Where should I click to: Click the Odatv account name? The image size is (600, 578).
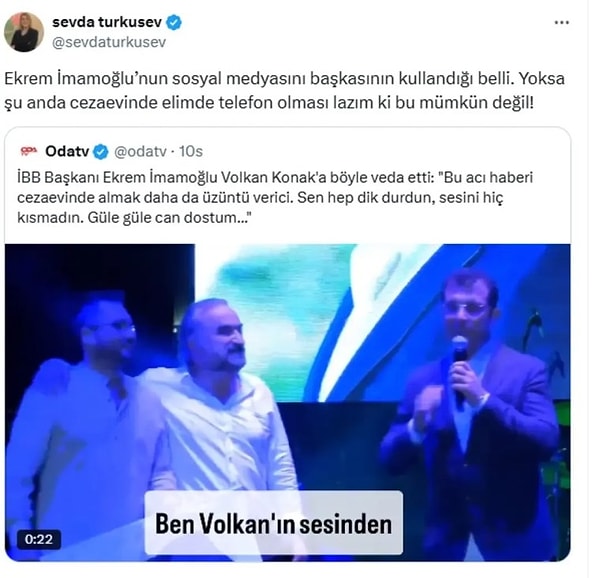[67, 151]
